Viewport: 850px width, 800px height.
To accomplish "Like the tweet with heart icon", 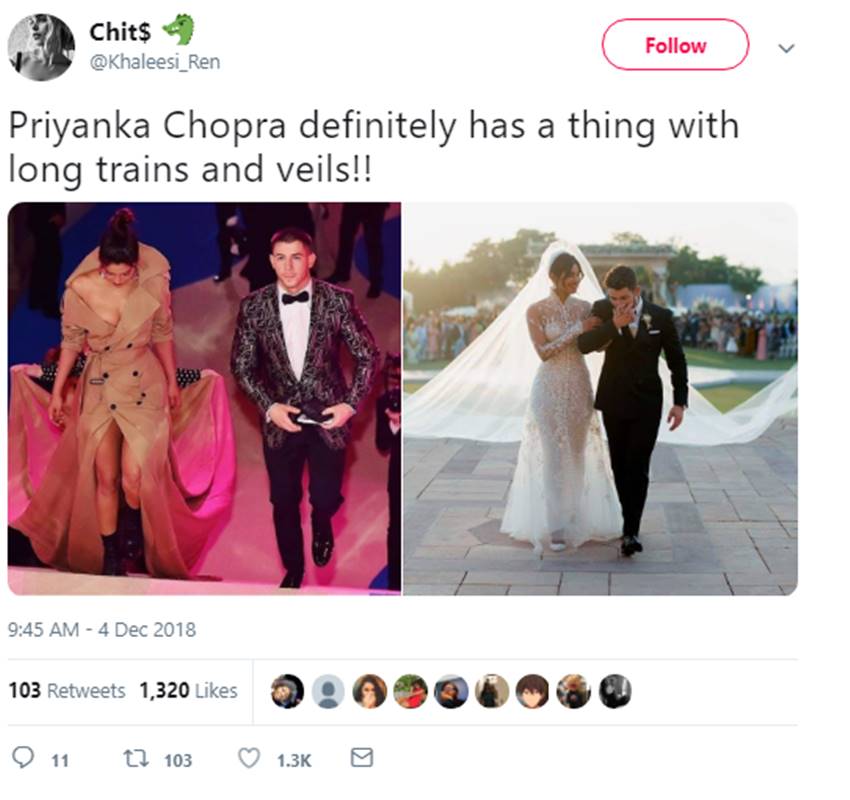I will coord(249,758).
